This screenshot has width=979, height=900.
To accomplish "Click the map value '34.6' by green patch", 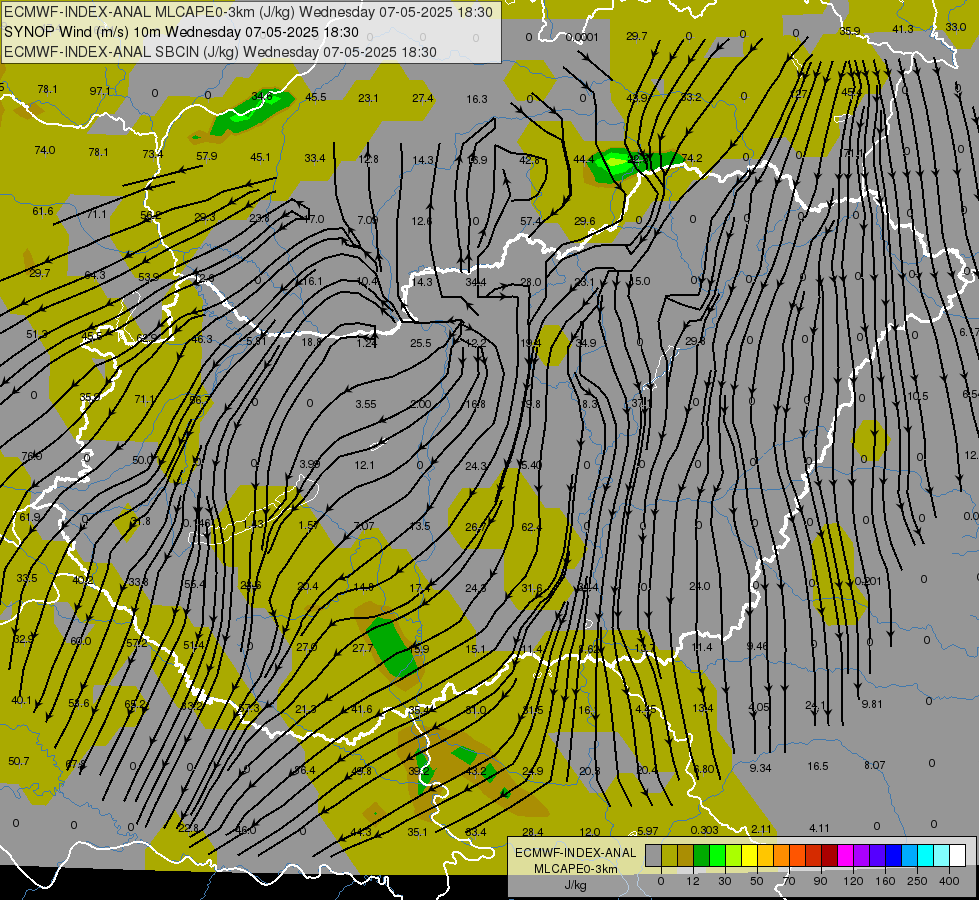I will 262,96.
